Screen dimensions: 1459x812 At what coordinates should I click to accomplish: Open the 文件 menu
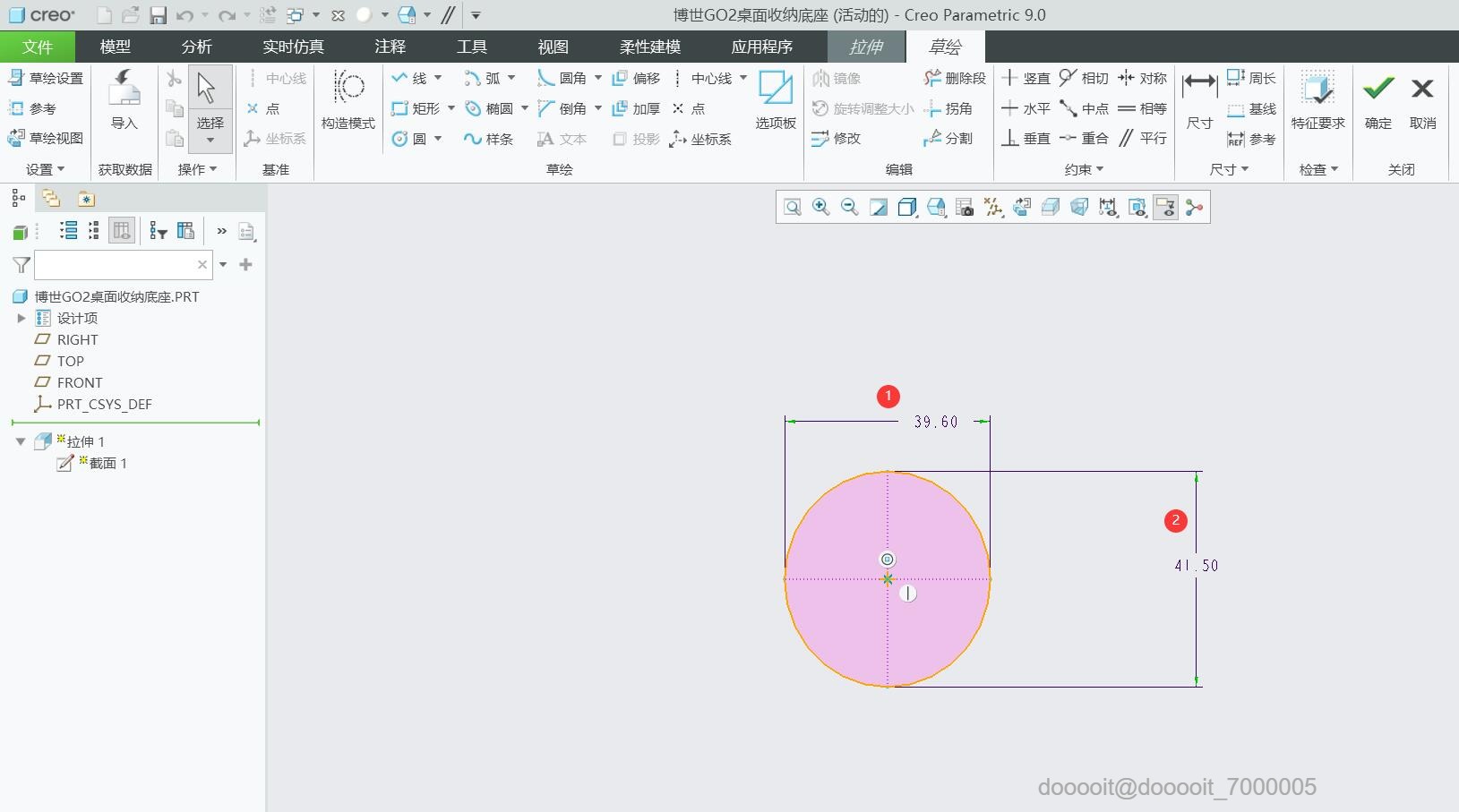pos(37,47)
